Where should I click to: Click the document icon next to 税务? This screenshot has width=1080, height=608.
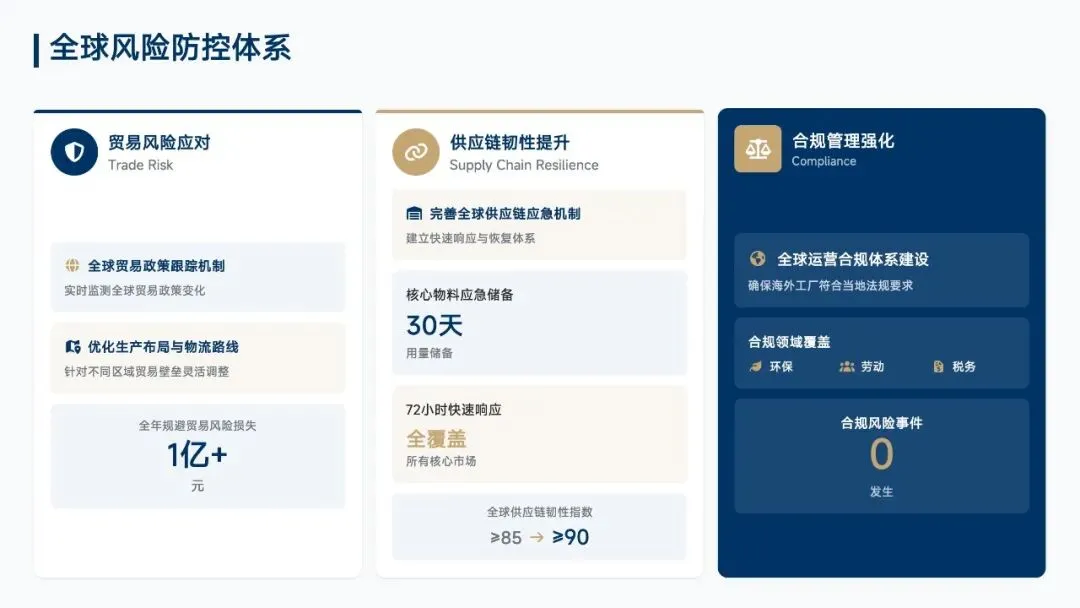point(938,366)
